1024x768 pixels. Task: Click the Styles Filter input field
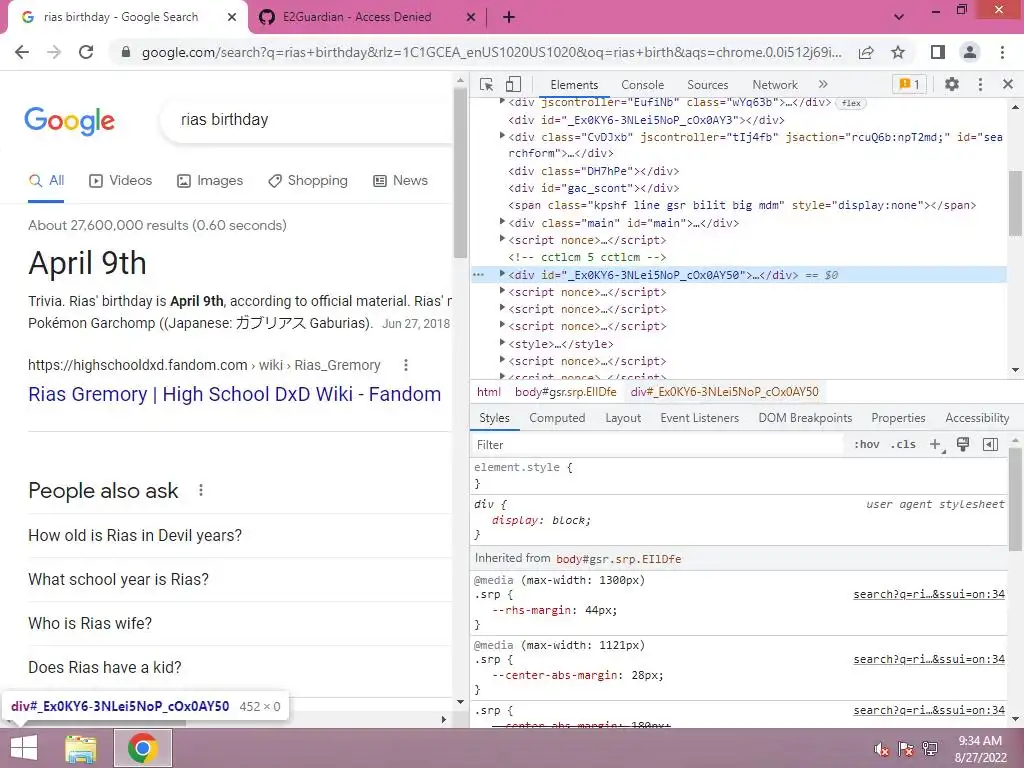coord(656,445)
